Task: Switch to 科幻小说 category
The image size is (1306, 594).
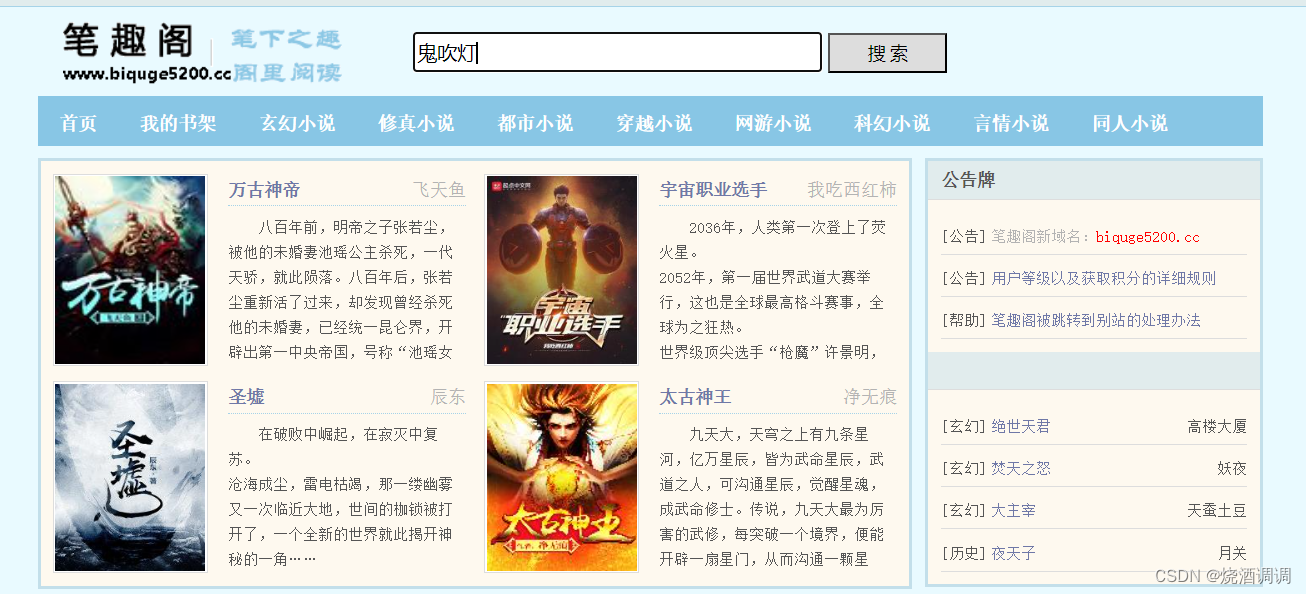Action: (x=892, y=123)
